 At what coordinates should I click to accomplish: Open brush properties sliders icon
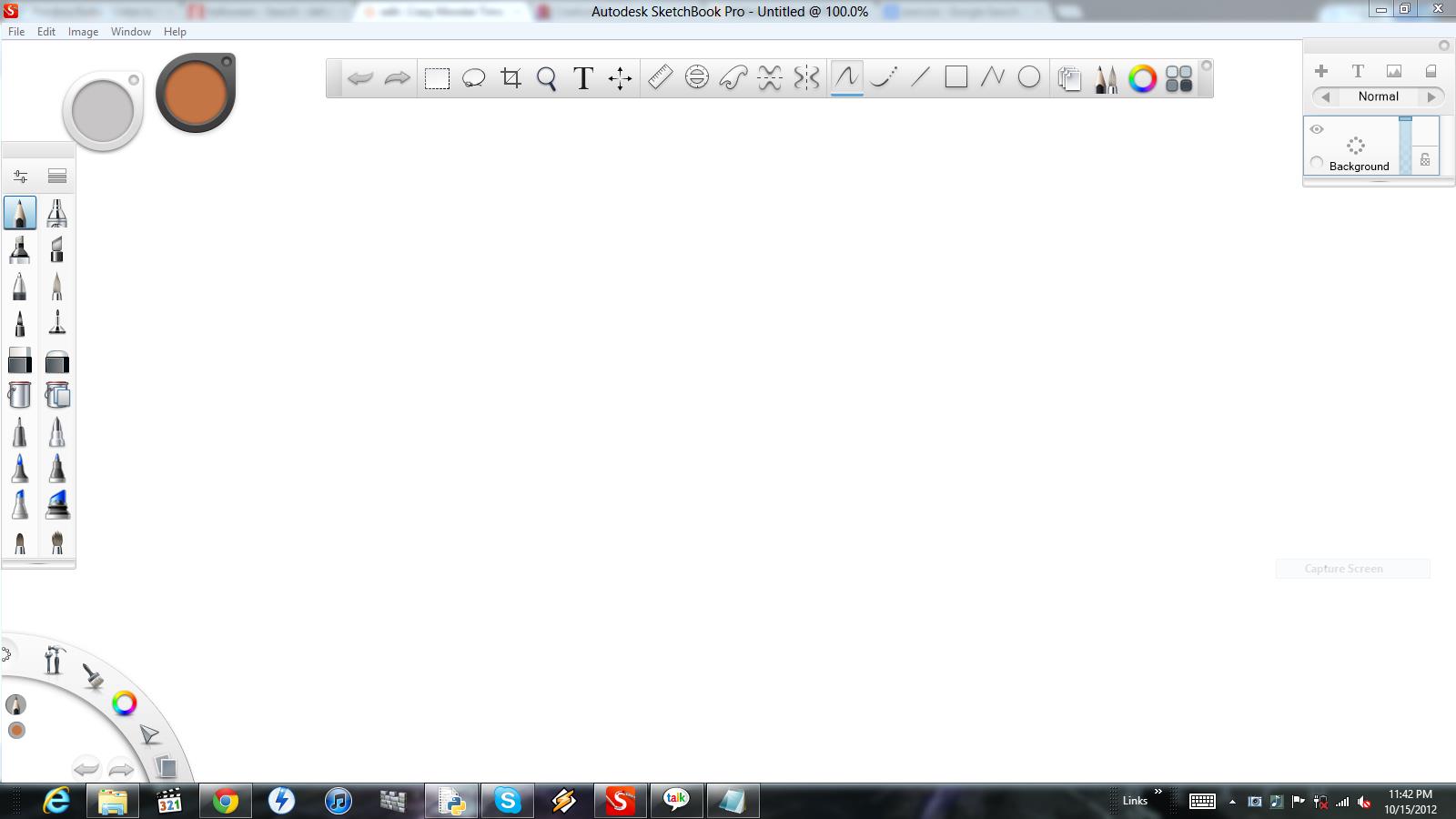pyautogui.click(x=20, y=177)
